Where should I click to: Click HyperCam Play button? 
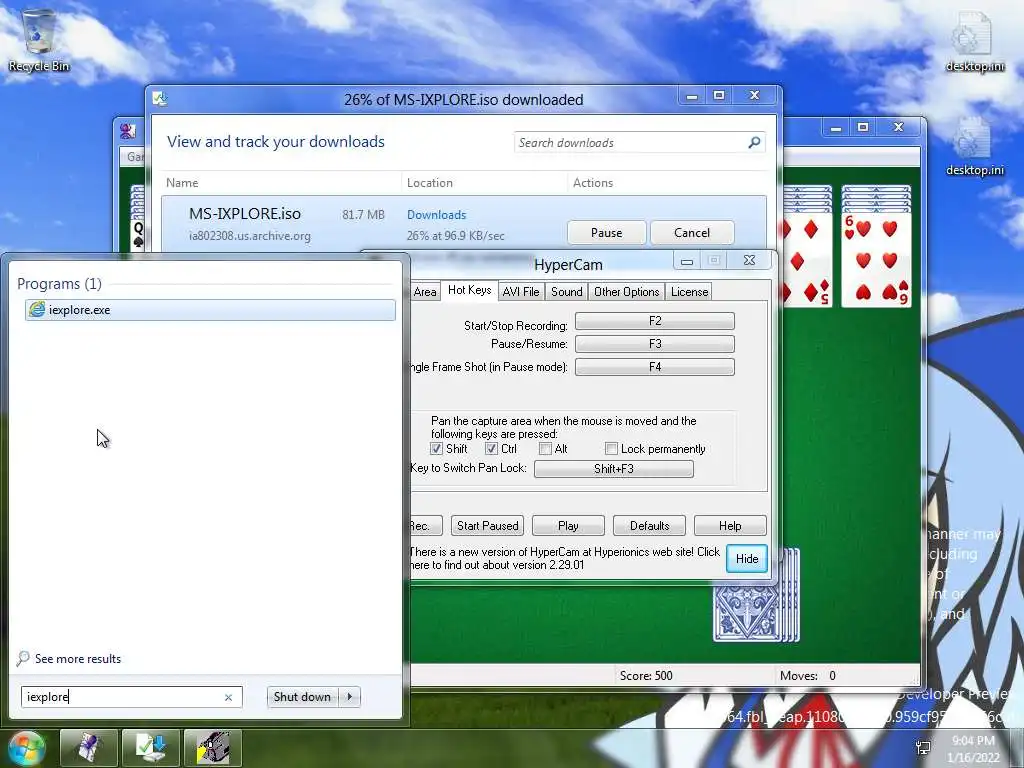(568, 526)
